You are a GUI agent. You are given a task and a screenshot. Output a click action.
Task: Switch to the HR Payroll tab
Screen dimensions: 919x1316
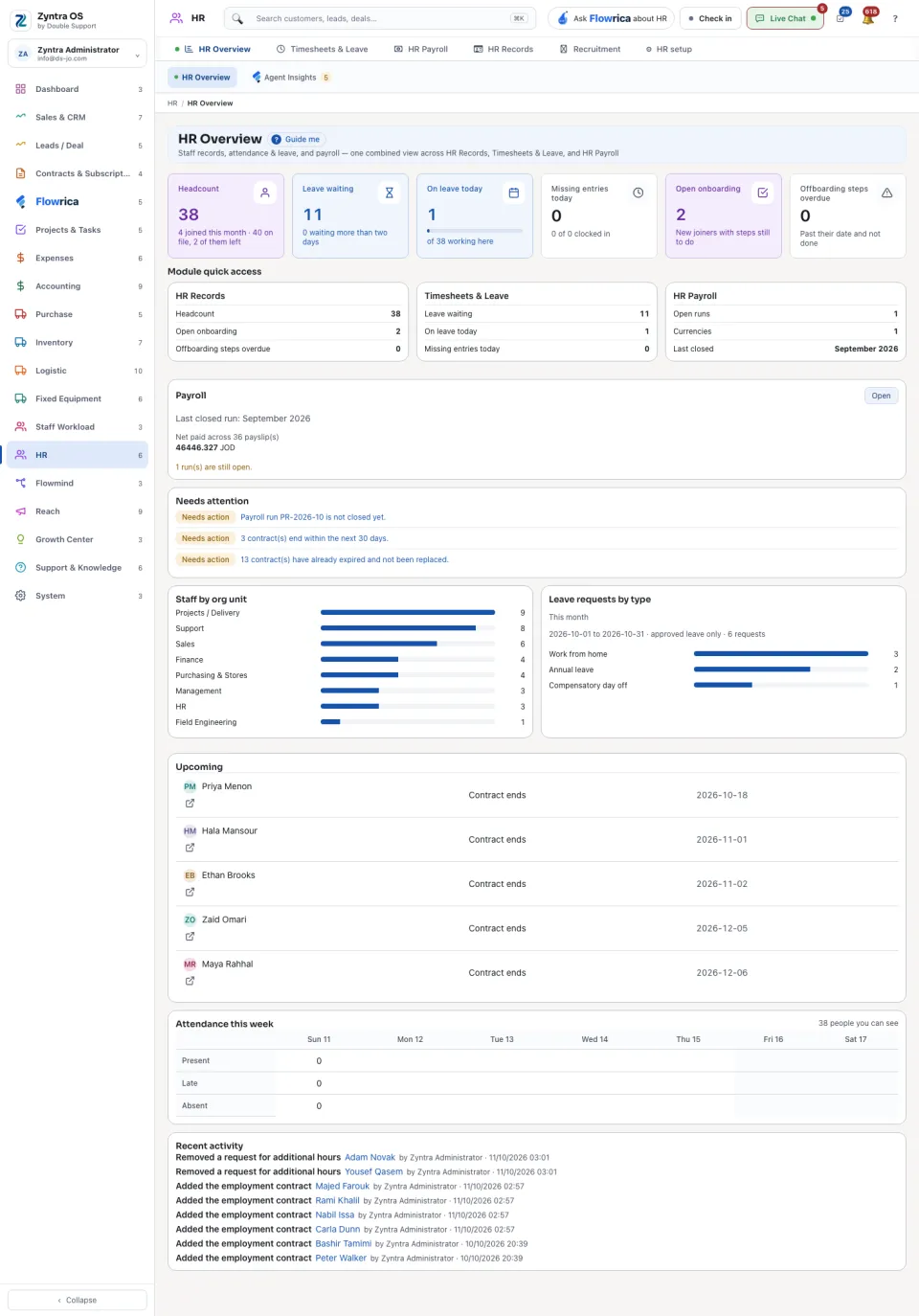[x=421, y=49]
